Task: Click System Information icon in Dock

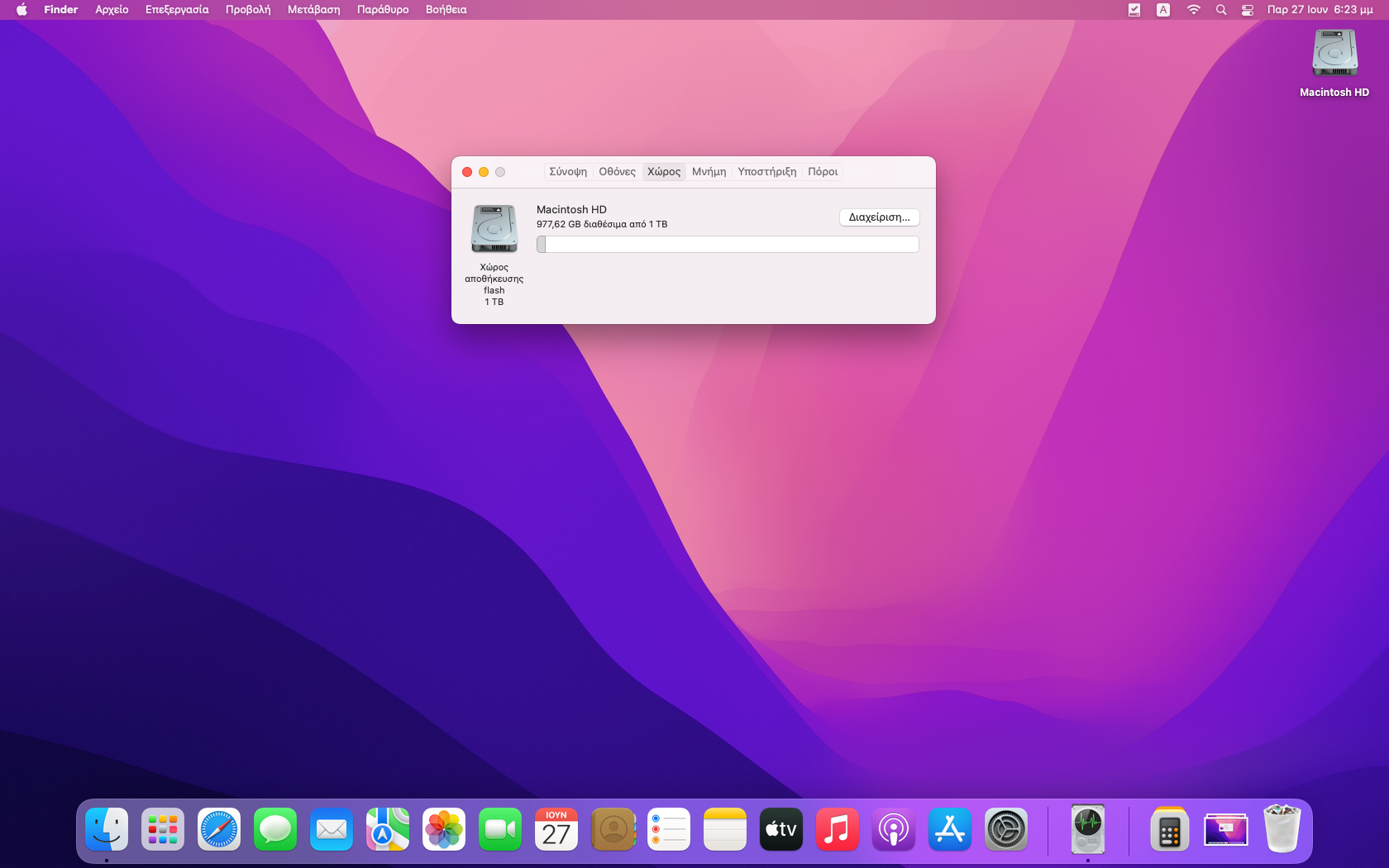Action: 1088,829
